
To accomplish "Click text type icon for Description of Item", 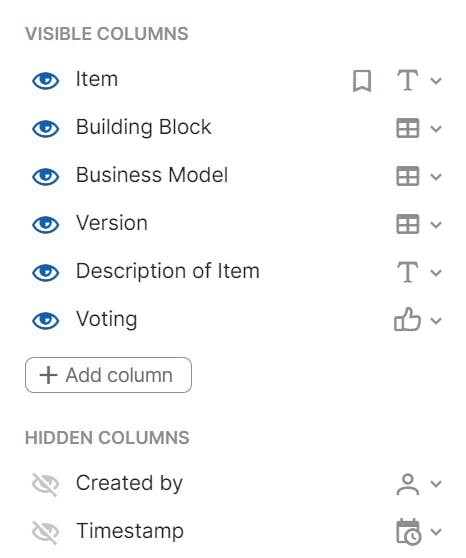I will pos(408,272).
